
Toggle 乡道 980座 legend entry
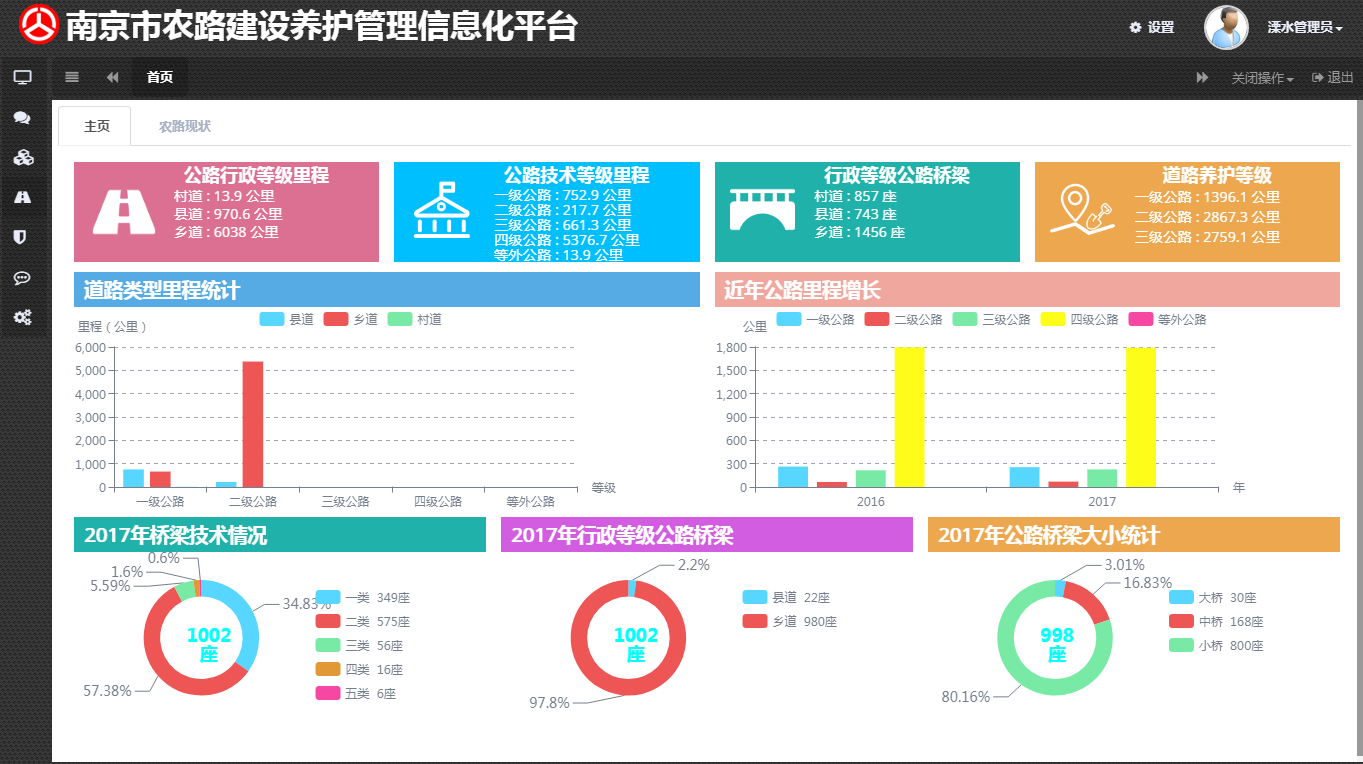[790, 621]
